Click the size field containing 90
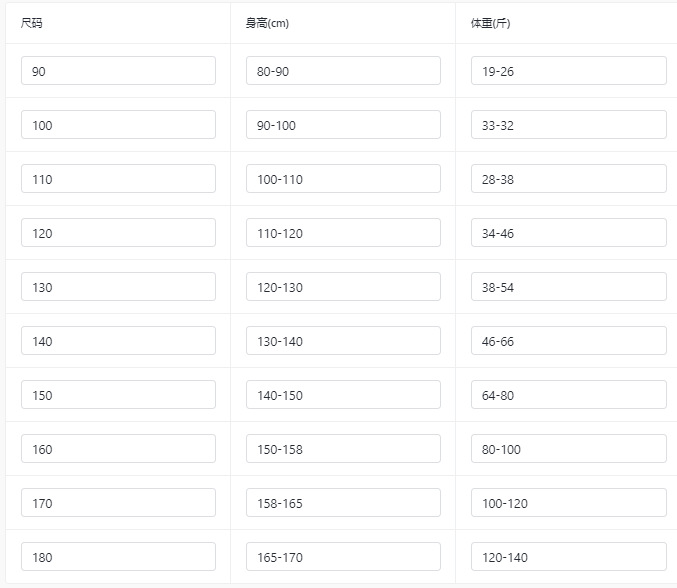Screen dimensions: 677x588 (118, 71)
